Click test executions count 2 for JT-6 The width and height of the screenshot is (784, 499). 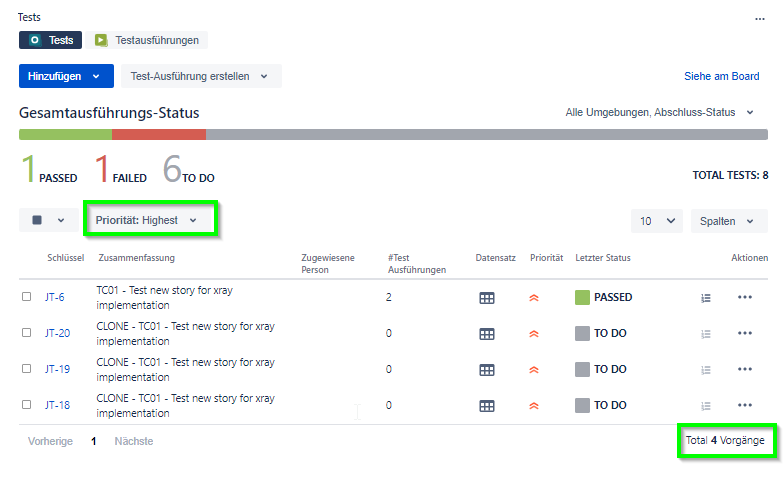coord(388,297)
